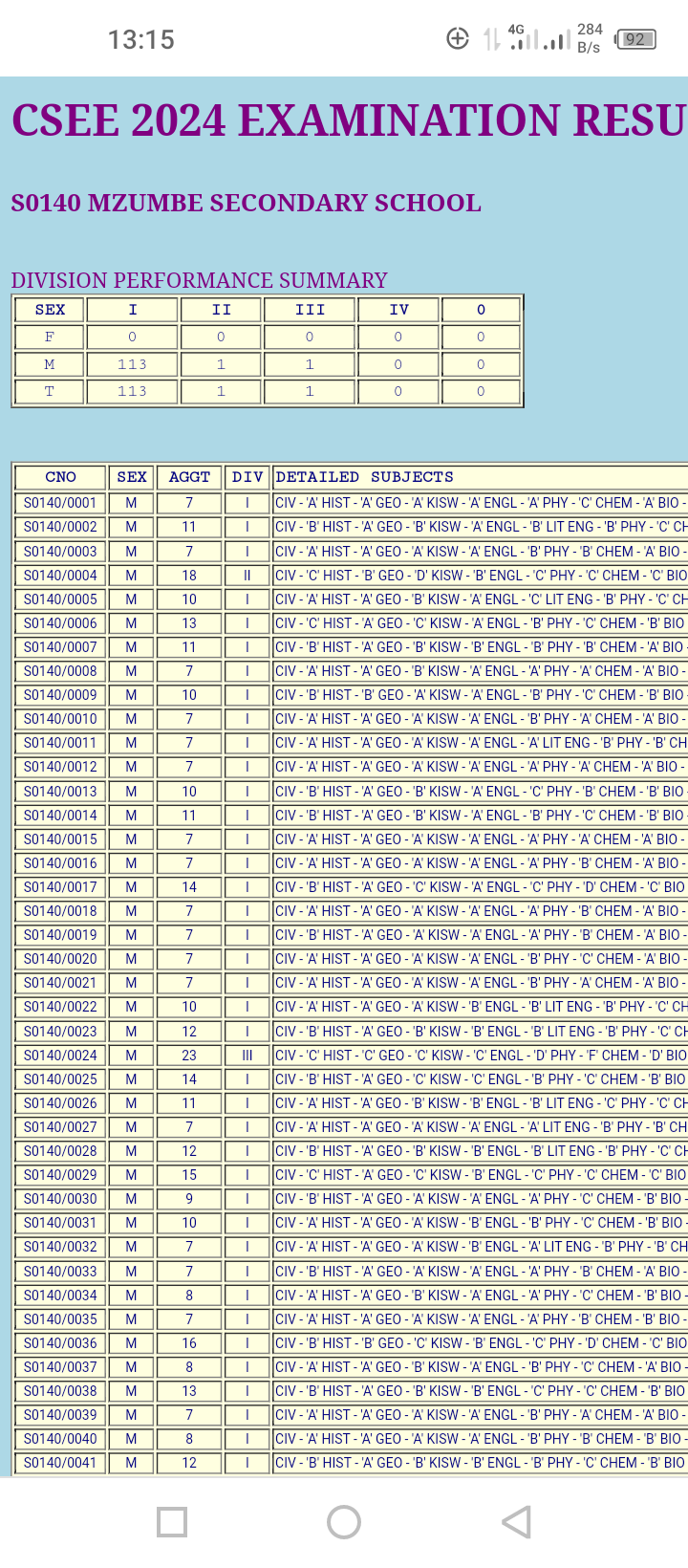This screenshot has height=1568, width=688.
Task: Select candidate number S0140/0041
Action: click(60, 1463)
